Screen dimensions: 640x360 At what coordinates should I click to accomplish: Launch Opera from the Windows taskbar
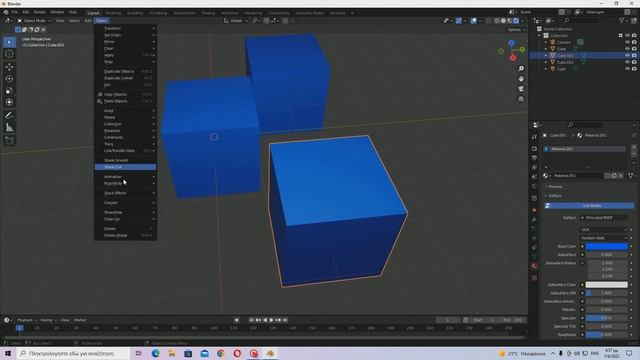click(237, 353)
